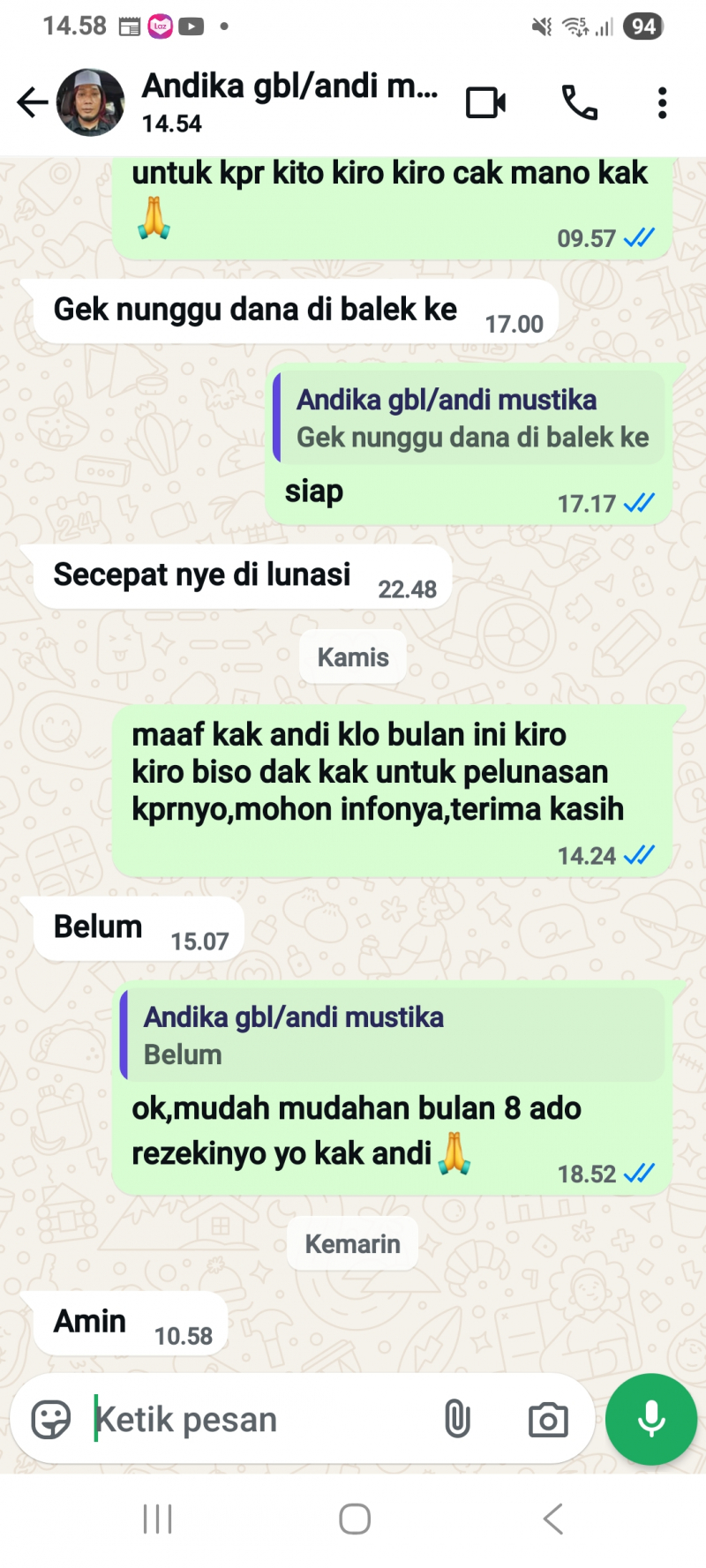Select the 'Amin' message bubble
The width and height of the screenshot is (706, 1568).
pyautogui.click(x=130, y=1323)
